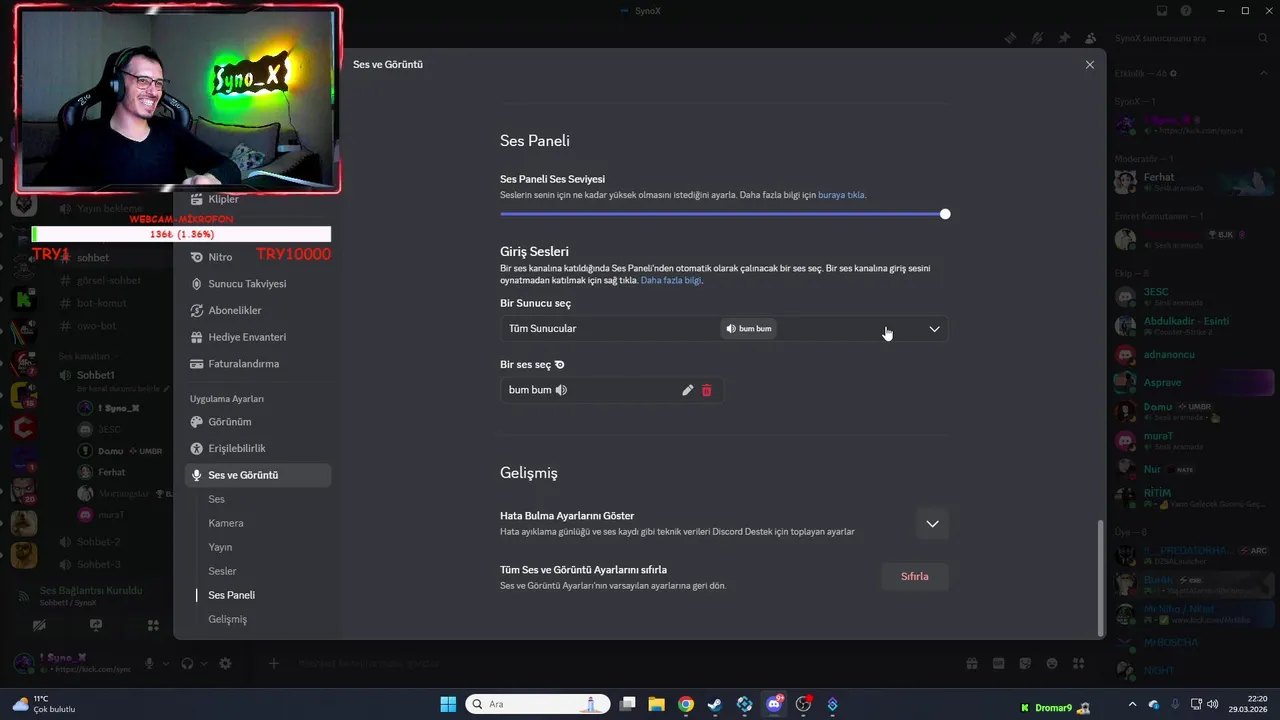Image resolution: width=1280 pixels, height=720 pixels.
Task: Open File Explorer from the taskbar
Action: 656,704
